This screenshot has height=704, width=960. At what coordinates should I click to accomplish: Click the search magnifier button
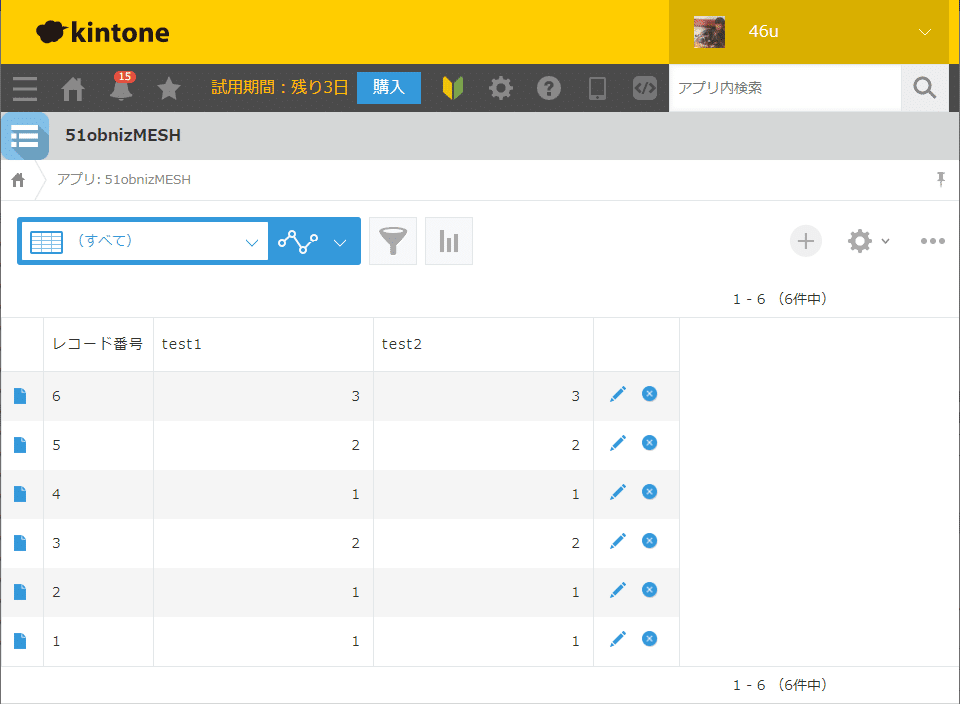pyautogui.click(x=924, y=88)
